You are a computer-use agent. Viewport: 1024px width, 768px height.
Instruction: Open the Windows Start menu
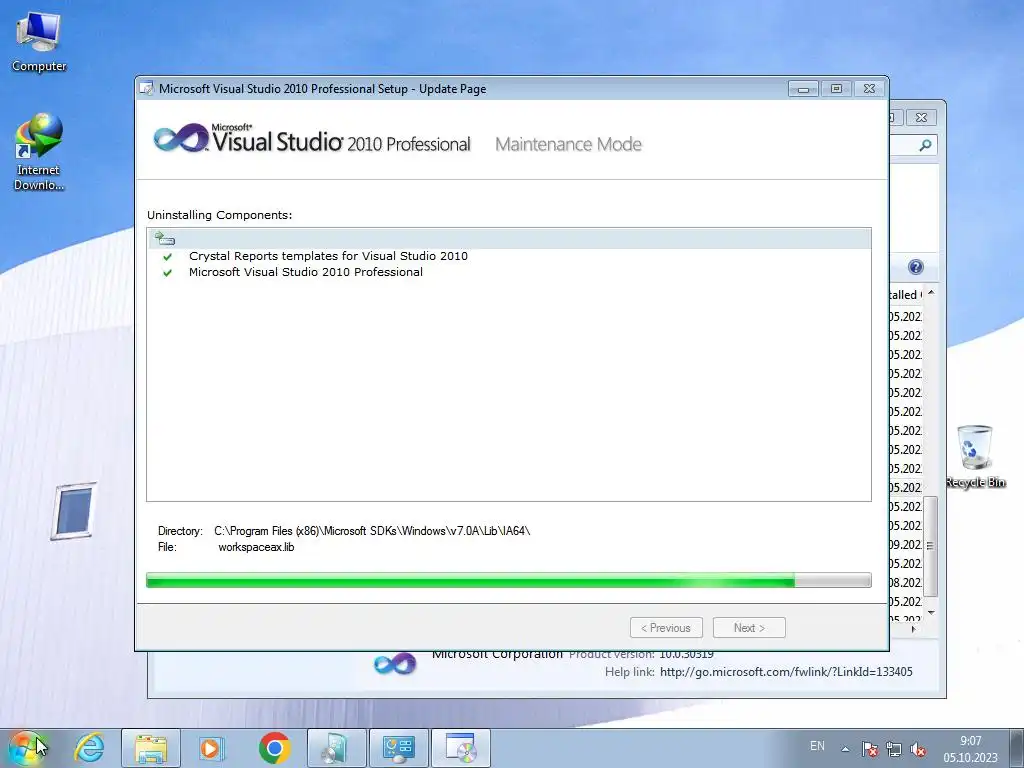26,748
